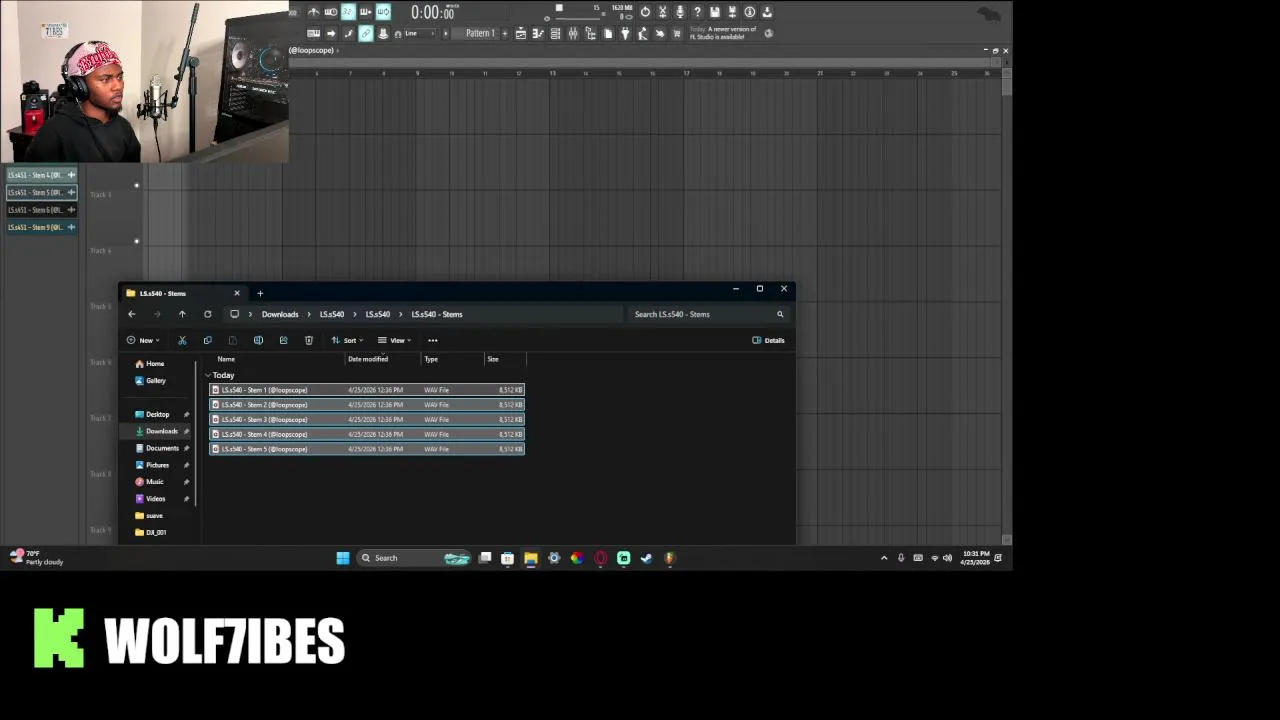Screen dimensions: 1280x720
Task: Click the Cut scissors icon
Action: coord(182,340)
